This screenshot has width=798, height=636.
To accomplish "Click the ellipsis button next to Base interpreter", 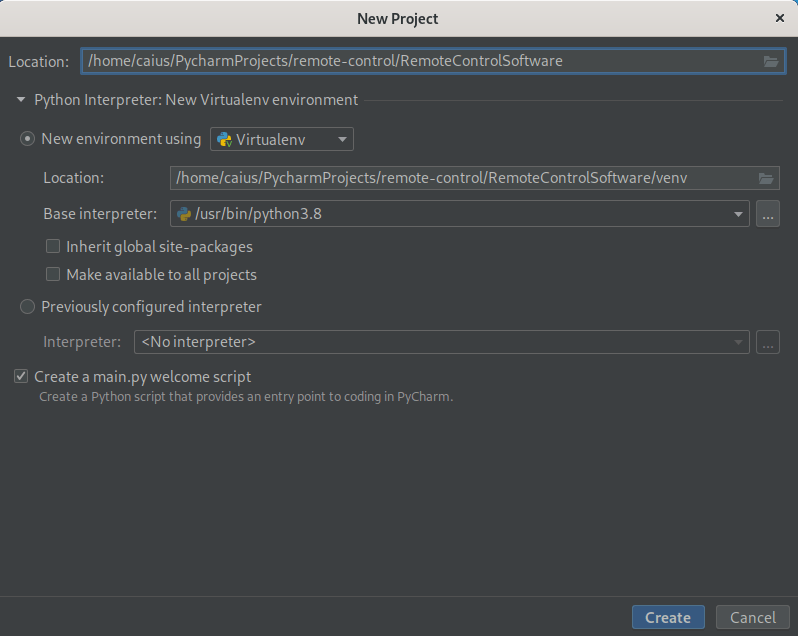I will (x=767, y=213).
